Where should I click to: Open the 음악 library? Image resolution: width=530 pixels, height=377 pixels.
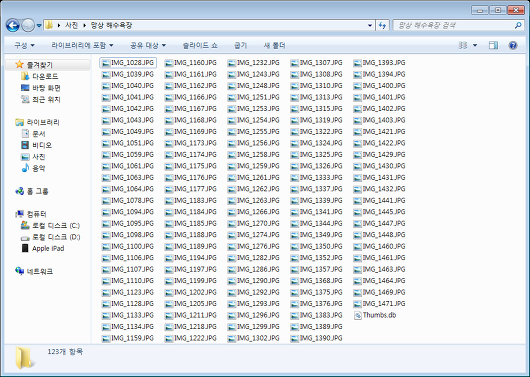pyautogui.click(x=39, y=168)
